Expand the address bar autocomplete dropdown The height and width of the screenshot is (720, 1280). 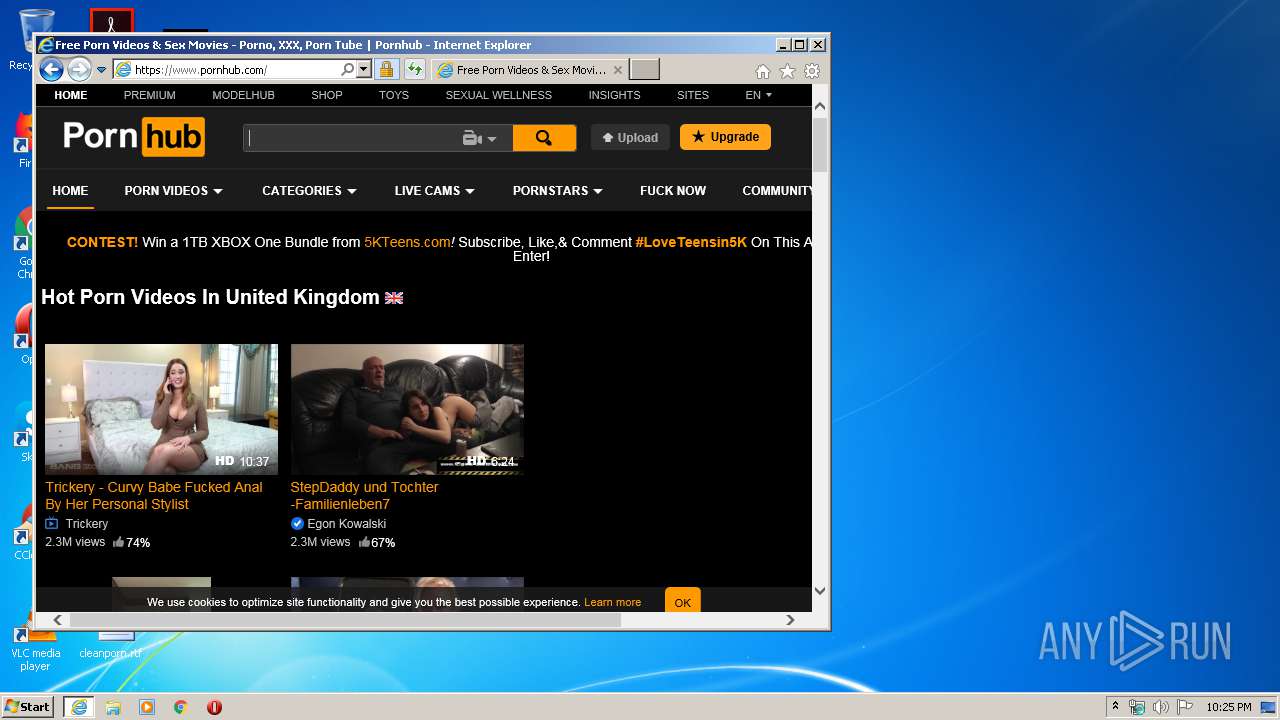(364, 70)
